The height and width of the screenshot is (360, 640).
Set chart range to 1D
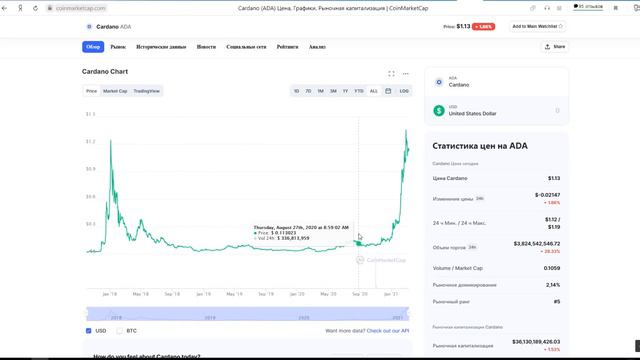click(296, 91)
